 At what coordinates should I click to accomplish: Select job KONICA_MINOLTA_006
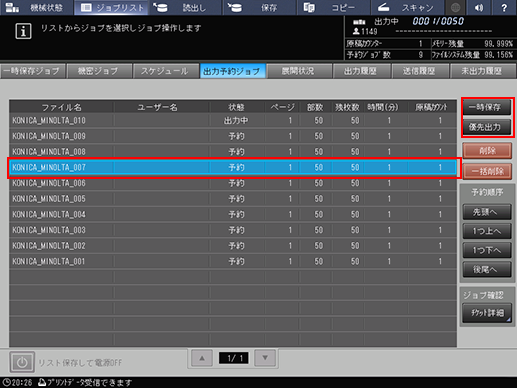tap(233, 183)
